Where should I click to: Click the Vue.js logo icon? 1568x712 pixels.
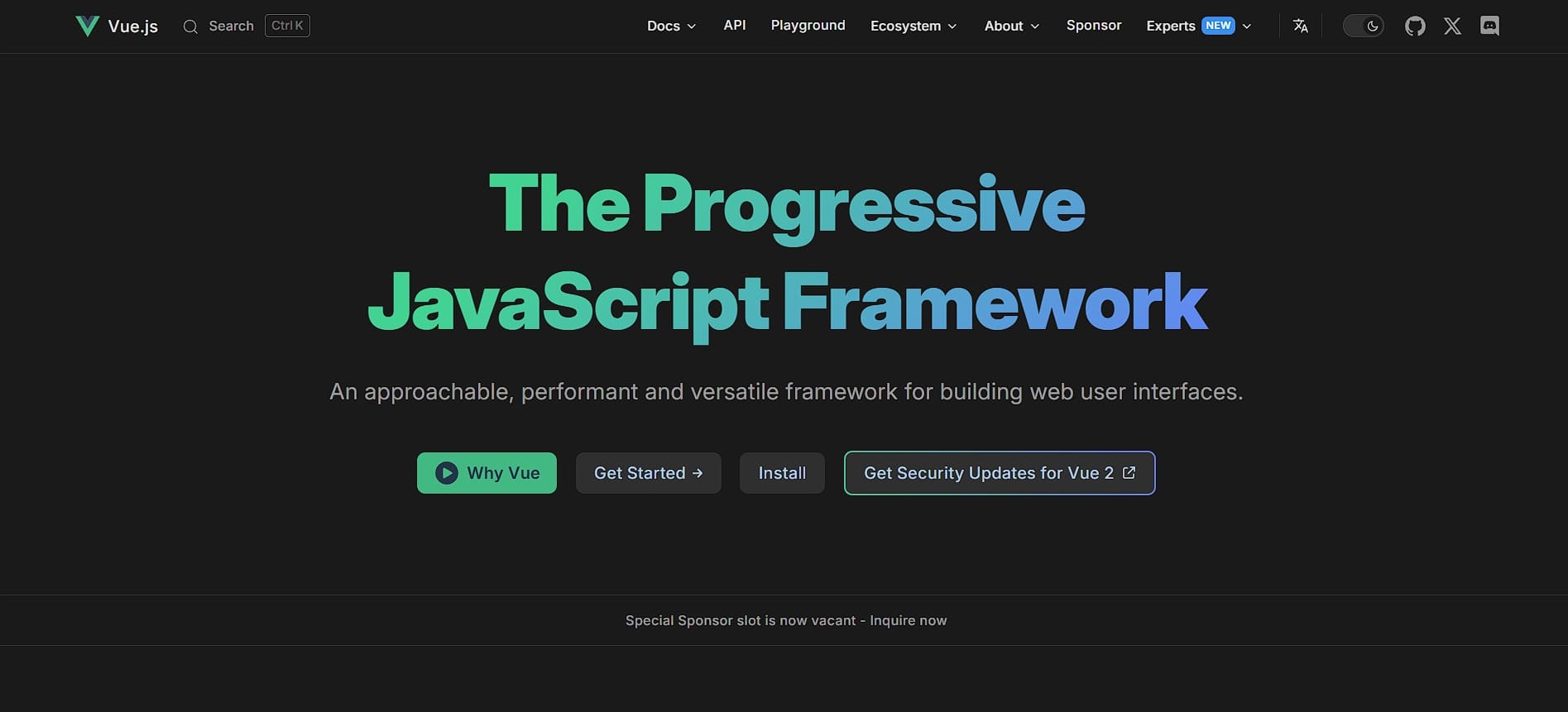87,26
